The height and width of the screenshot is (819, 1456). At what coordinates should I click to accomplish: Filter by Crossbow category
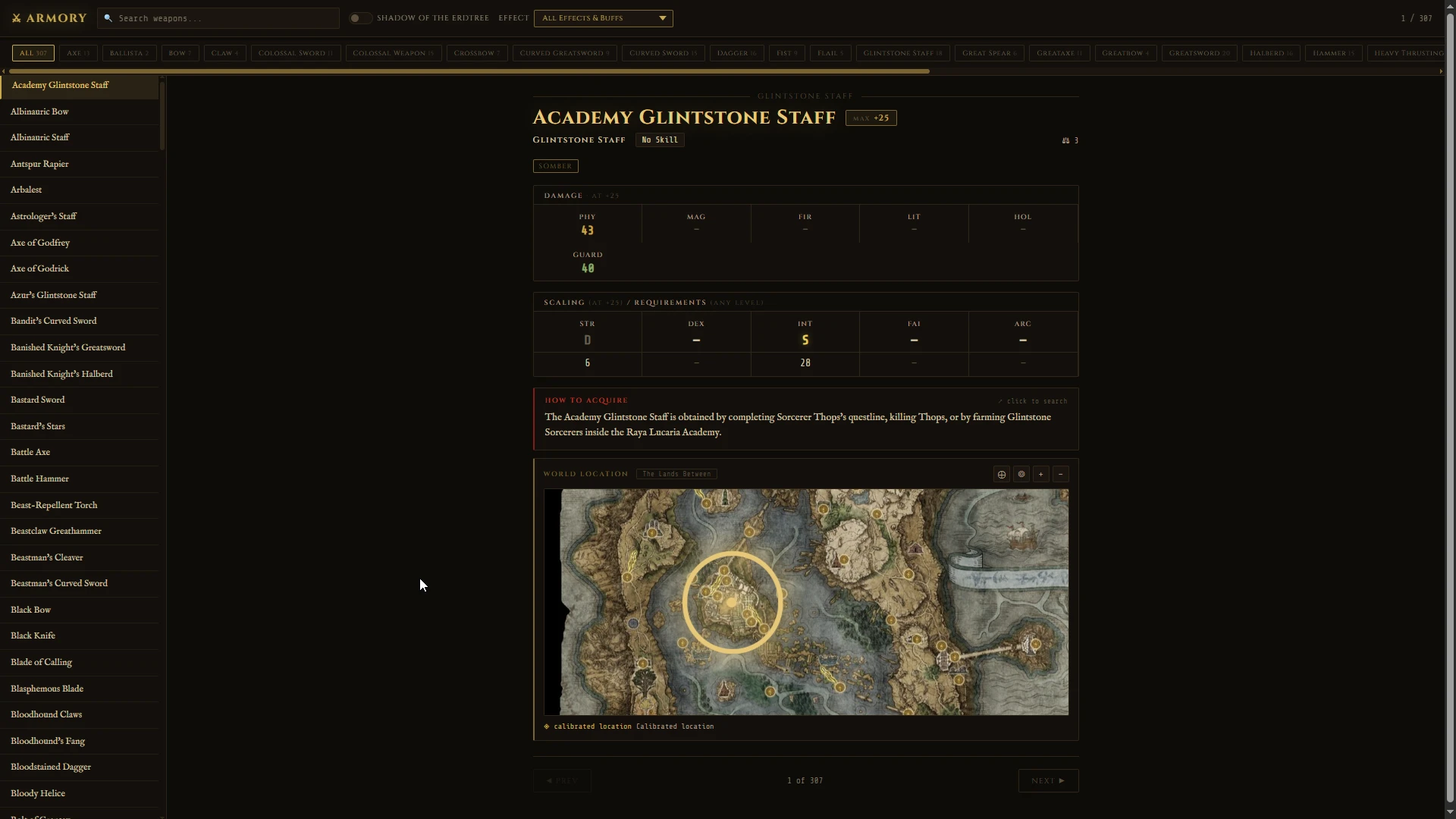[x=477, y=53]
